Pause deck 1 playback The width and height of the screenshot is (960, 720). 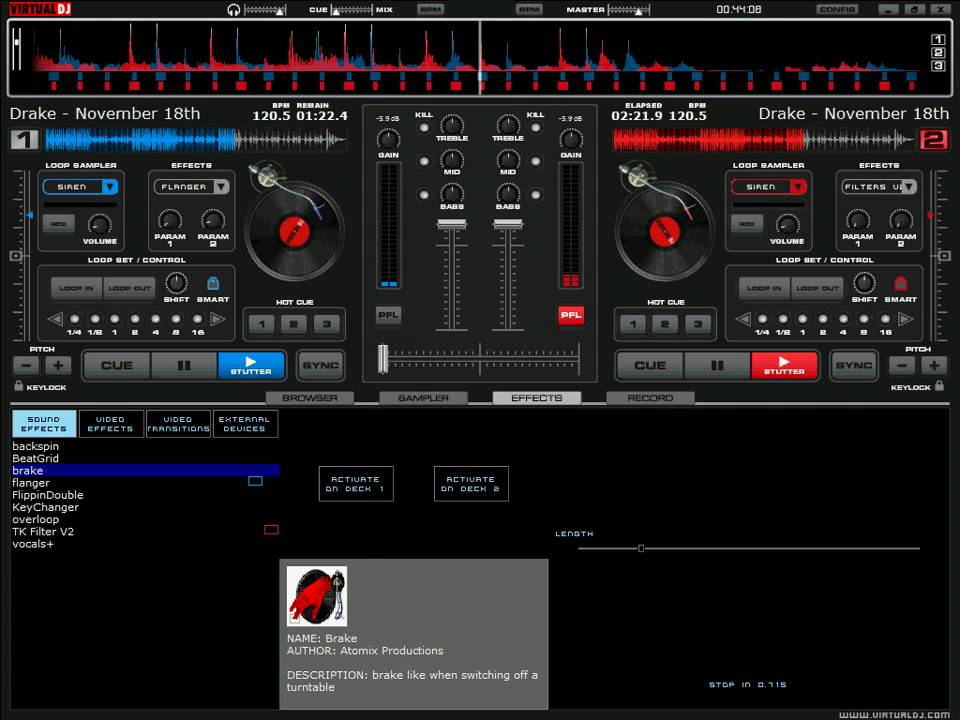184,366
